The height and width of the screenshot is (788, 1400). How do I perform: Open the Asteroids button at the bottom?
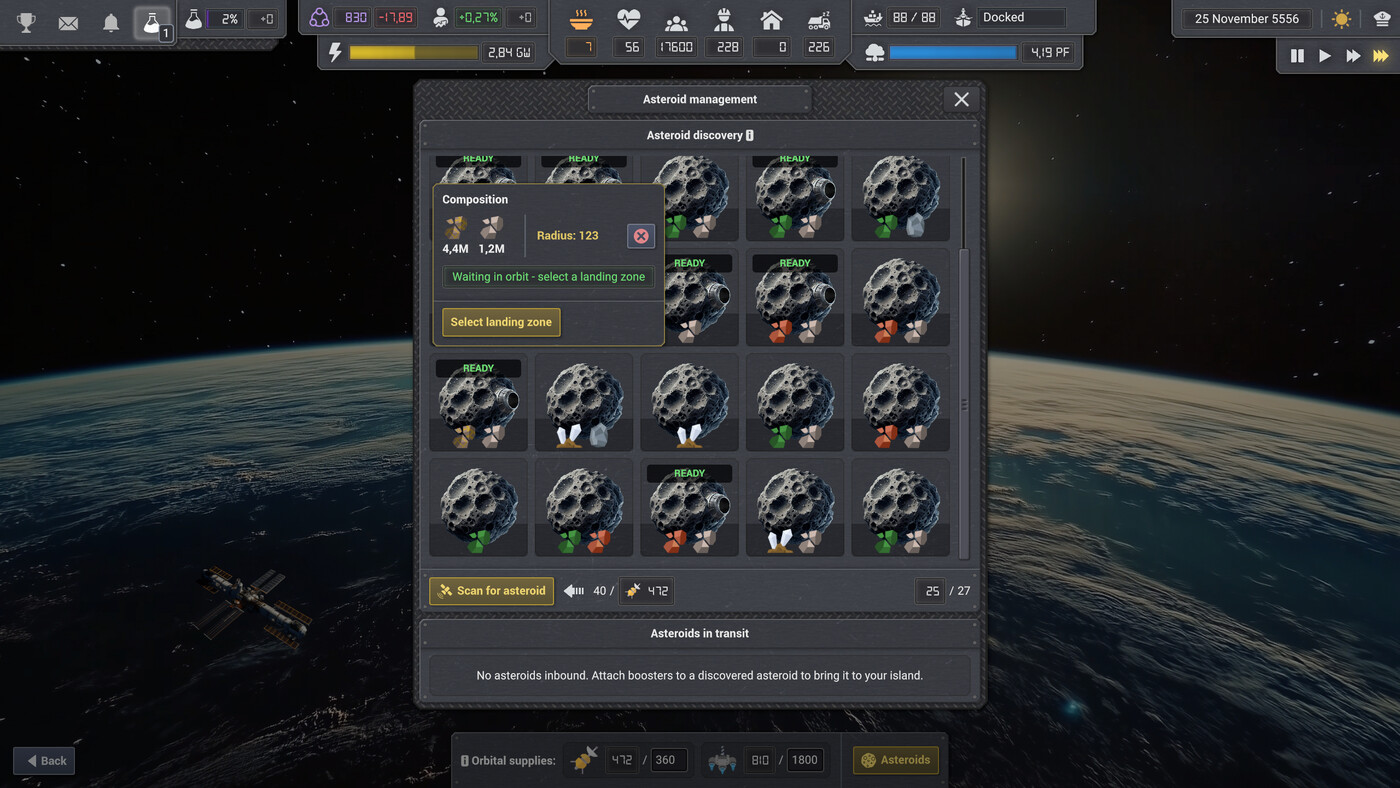[x=895, y=760]
